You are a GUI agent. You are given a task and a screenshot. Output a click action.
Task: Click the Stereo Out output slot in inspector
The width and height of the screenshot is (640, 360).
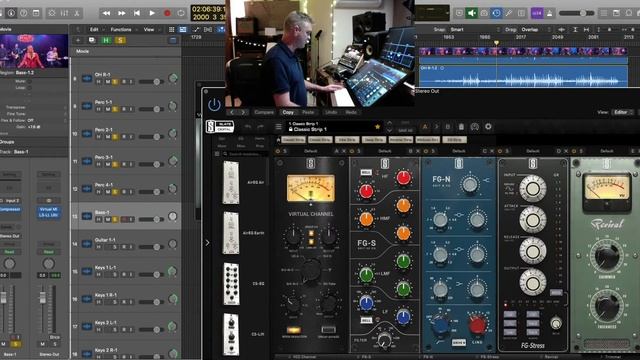click(10, 236)
